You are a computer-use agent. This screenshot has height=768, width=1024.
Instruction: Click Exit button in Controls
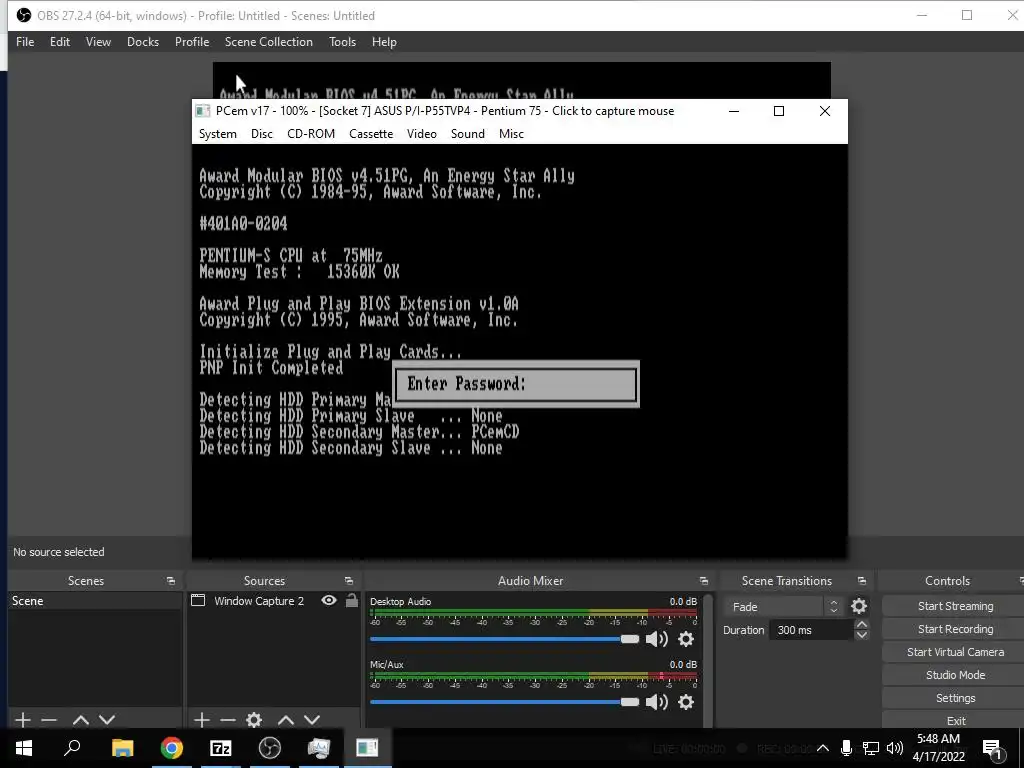pos(955,720)
